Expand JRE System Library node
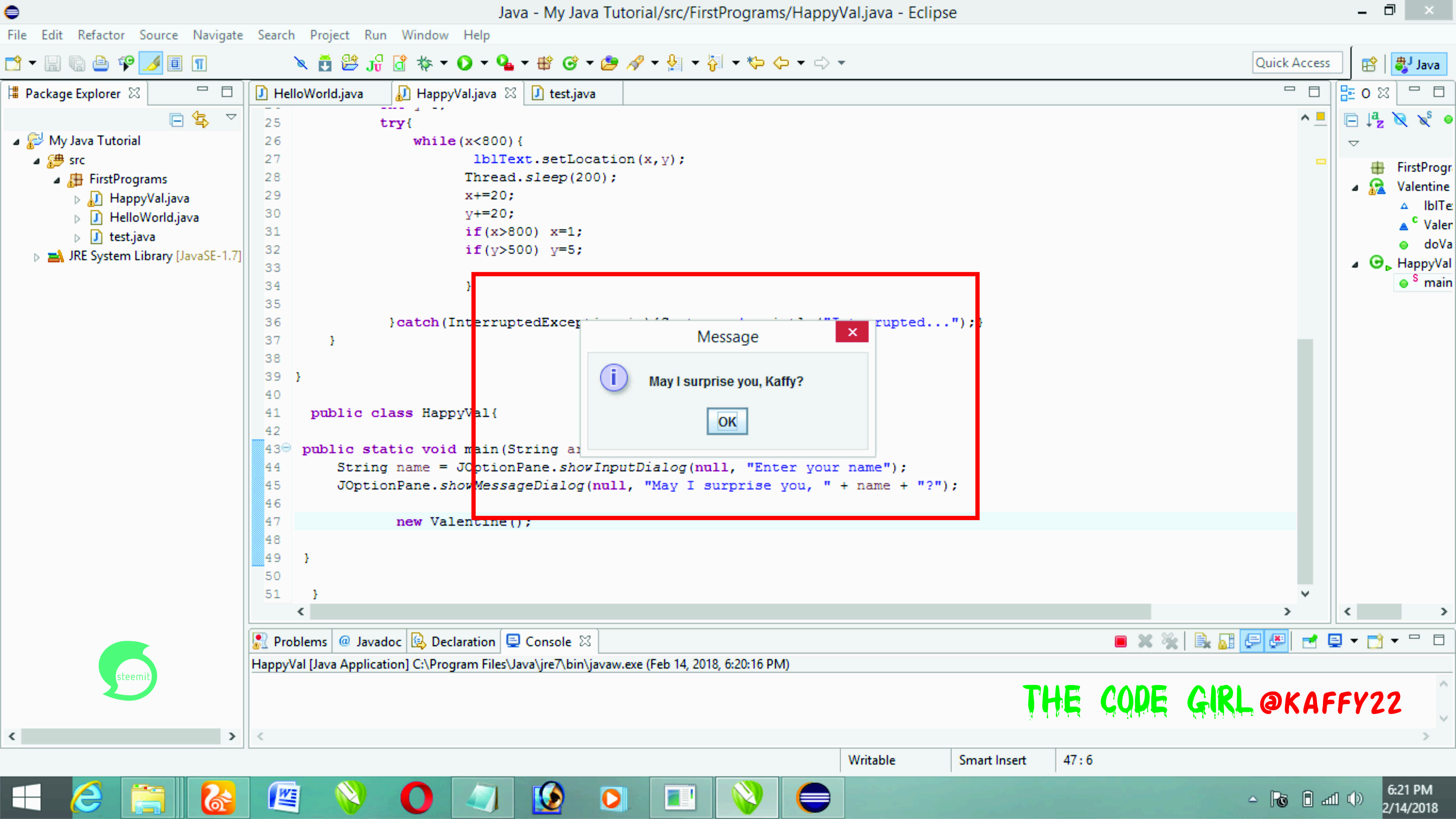 click(37, 257)
